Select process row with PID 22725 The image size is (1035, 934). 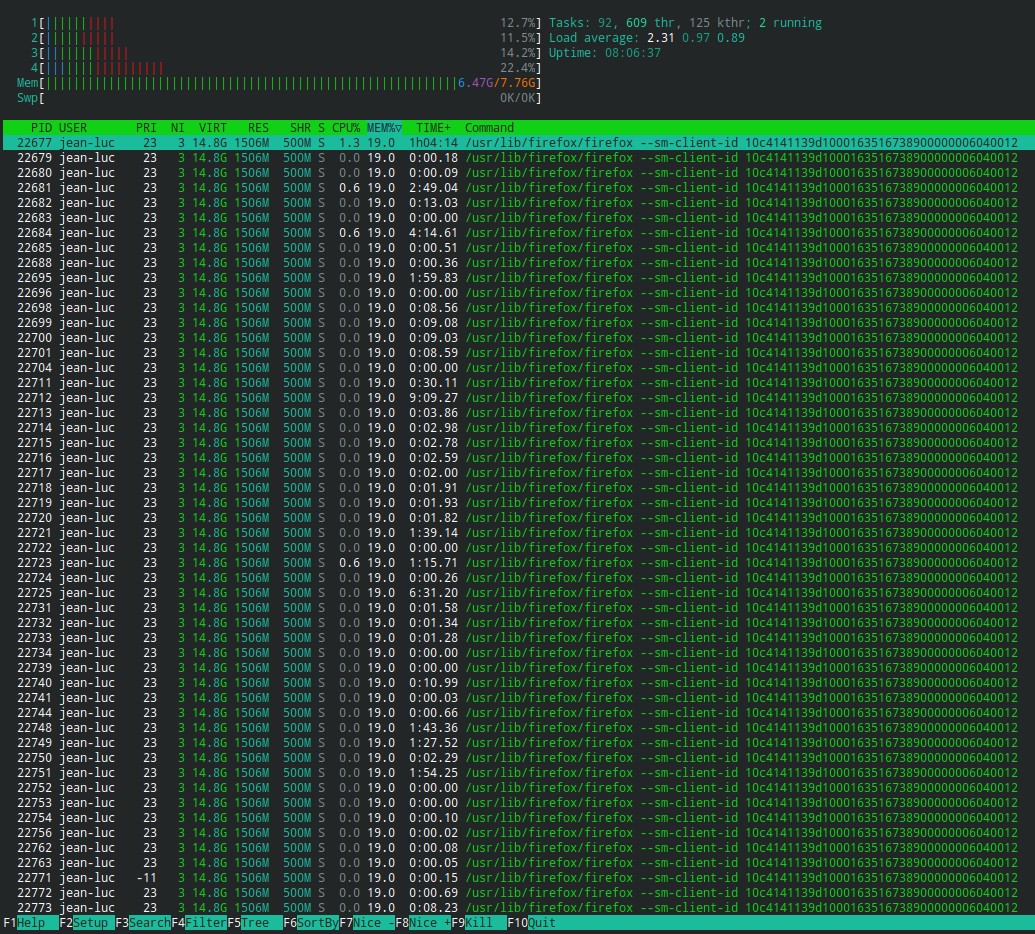pyautogui.click(x=518, y=593)
